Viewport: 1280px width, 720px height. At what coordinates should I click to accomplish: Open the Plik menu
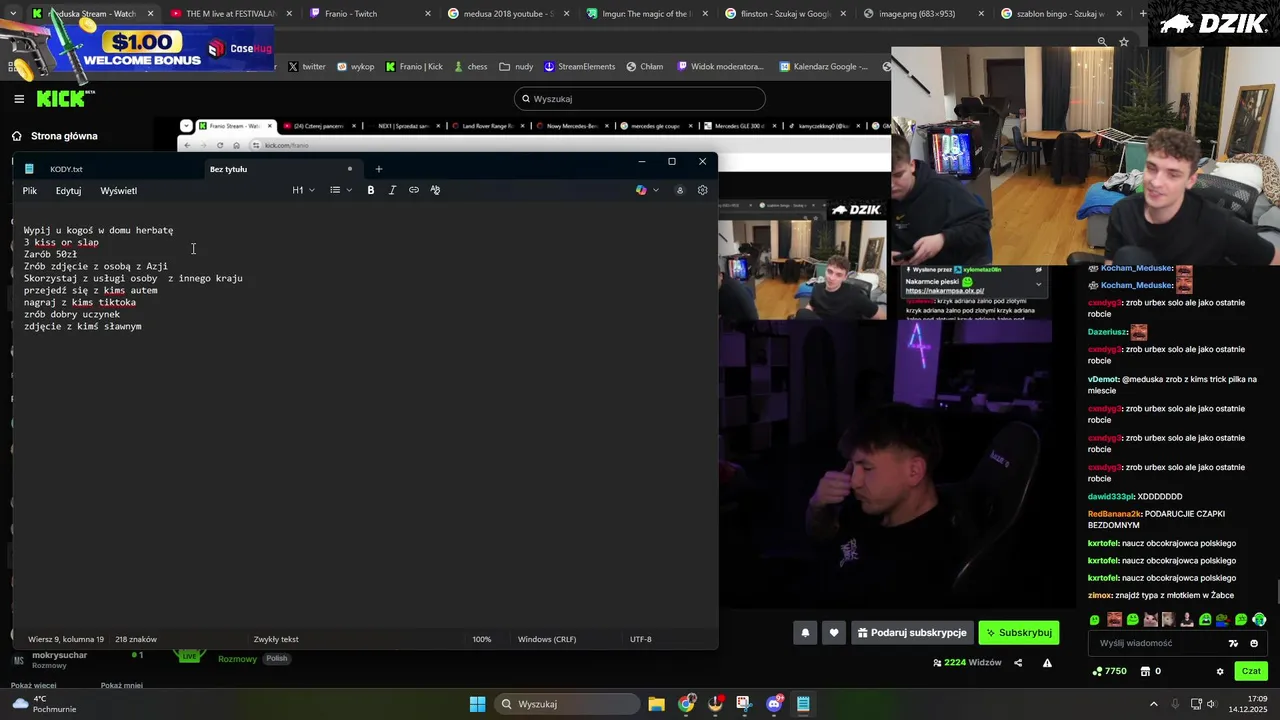(30, 190)
